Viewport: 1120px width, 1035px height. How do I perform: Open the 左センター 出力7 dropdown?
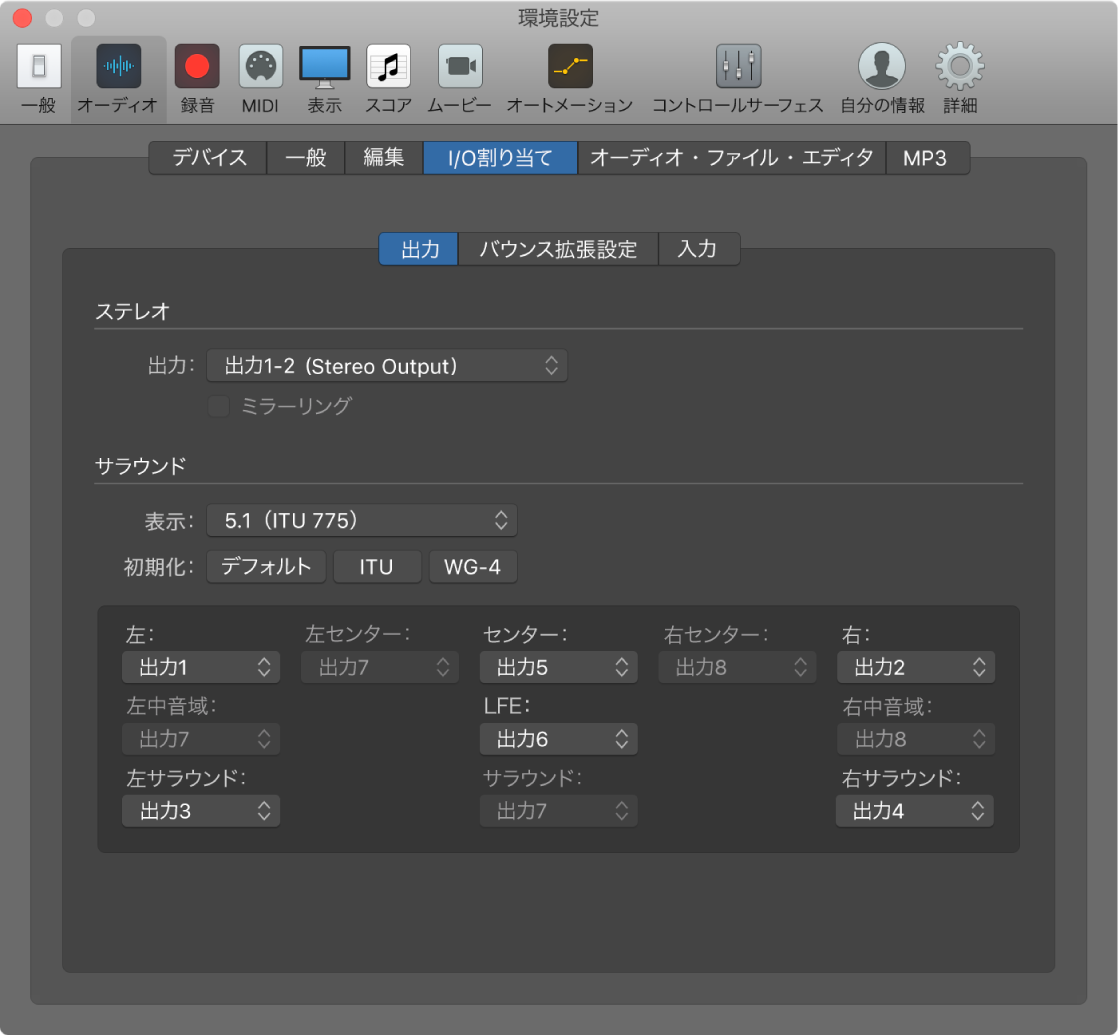coord(380,667)
